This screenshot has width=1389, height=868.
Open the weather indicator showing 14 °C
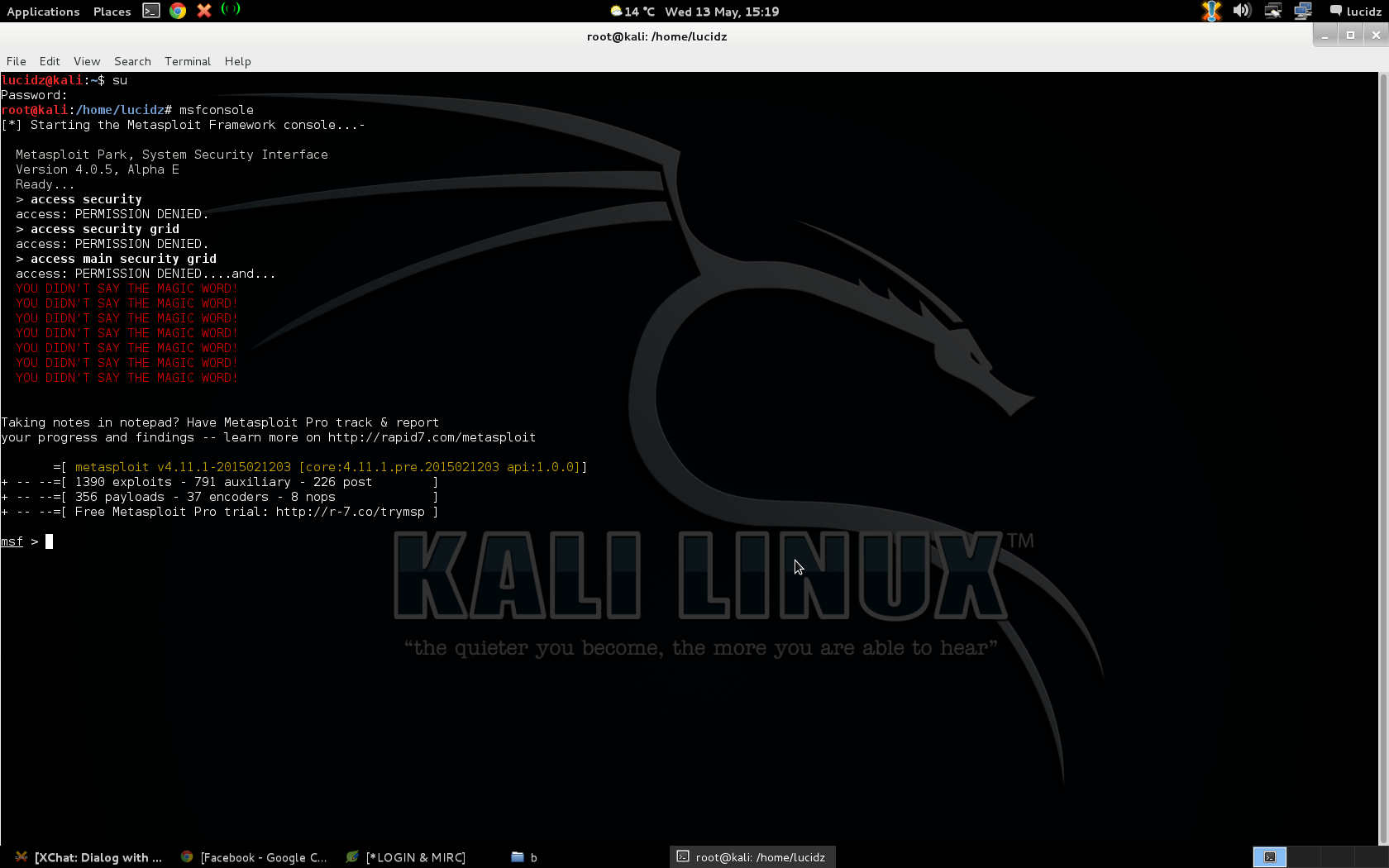pyautogui.click(x=632, y=12)
